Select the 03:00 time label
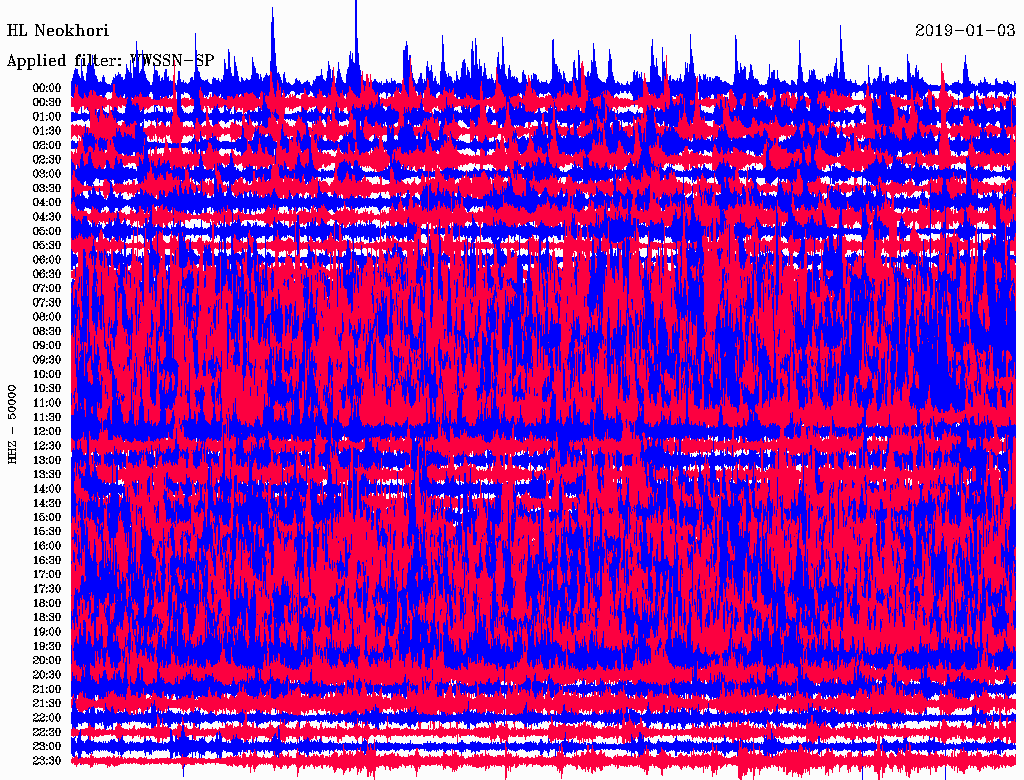Image resolution: width=1024 pixels, height=780 pixels. 46,174
